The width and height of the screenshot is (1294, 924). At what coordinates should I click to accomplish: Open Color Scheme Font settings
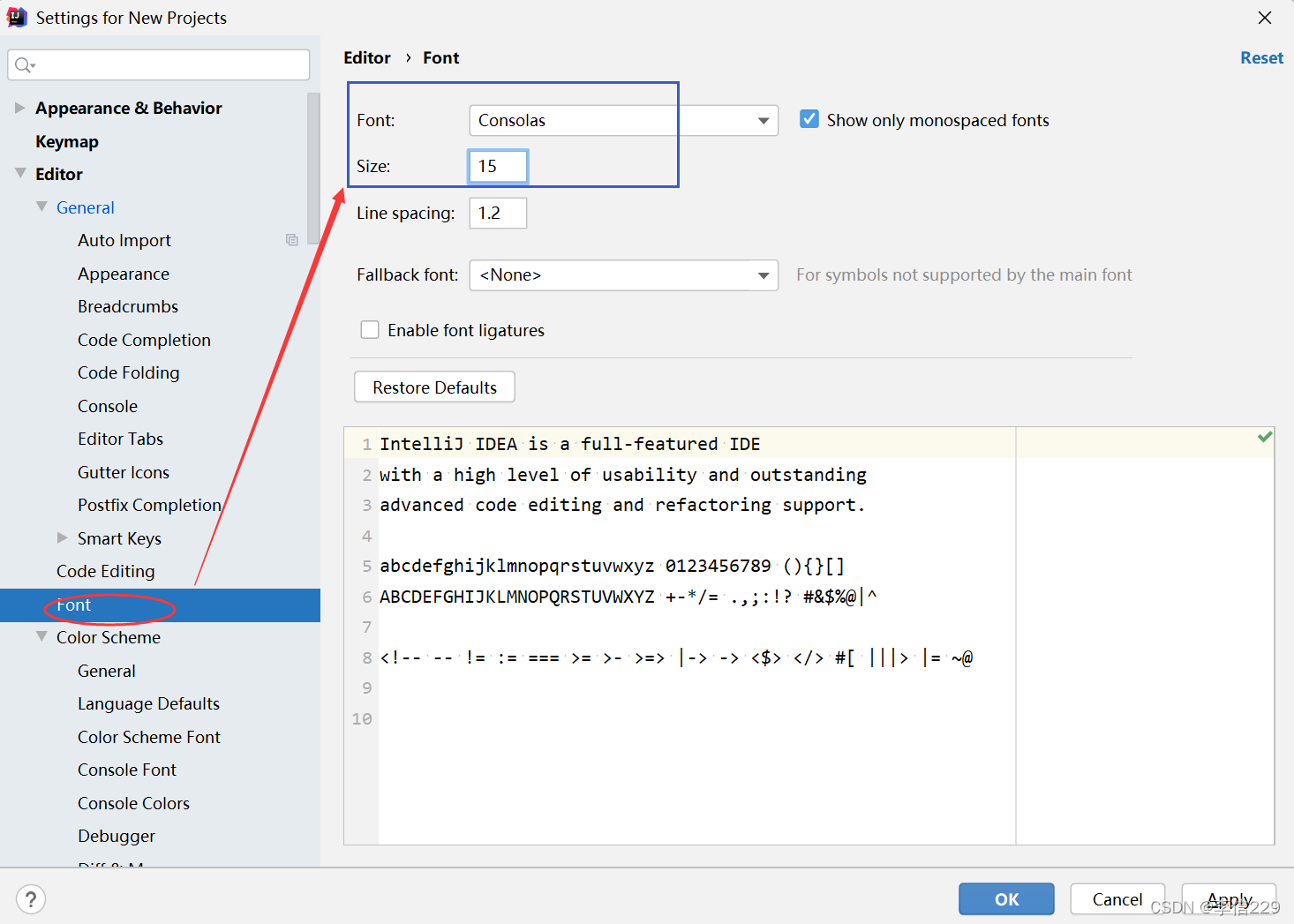point(149,737)
